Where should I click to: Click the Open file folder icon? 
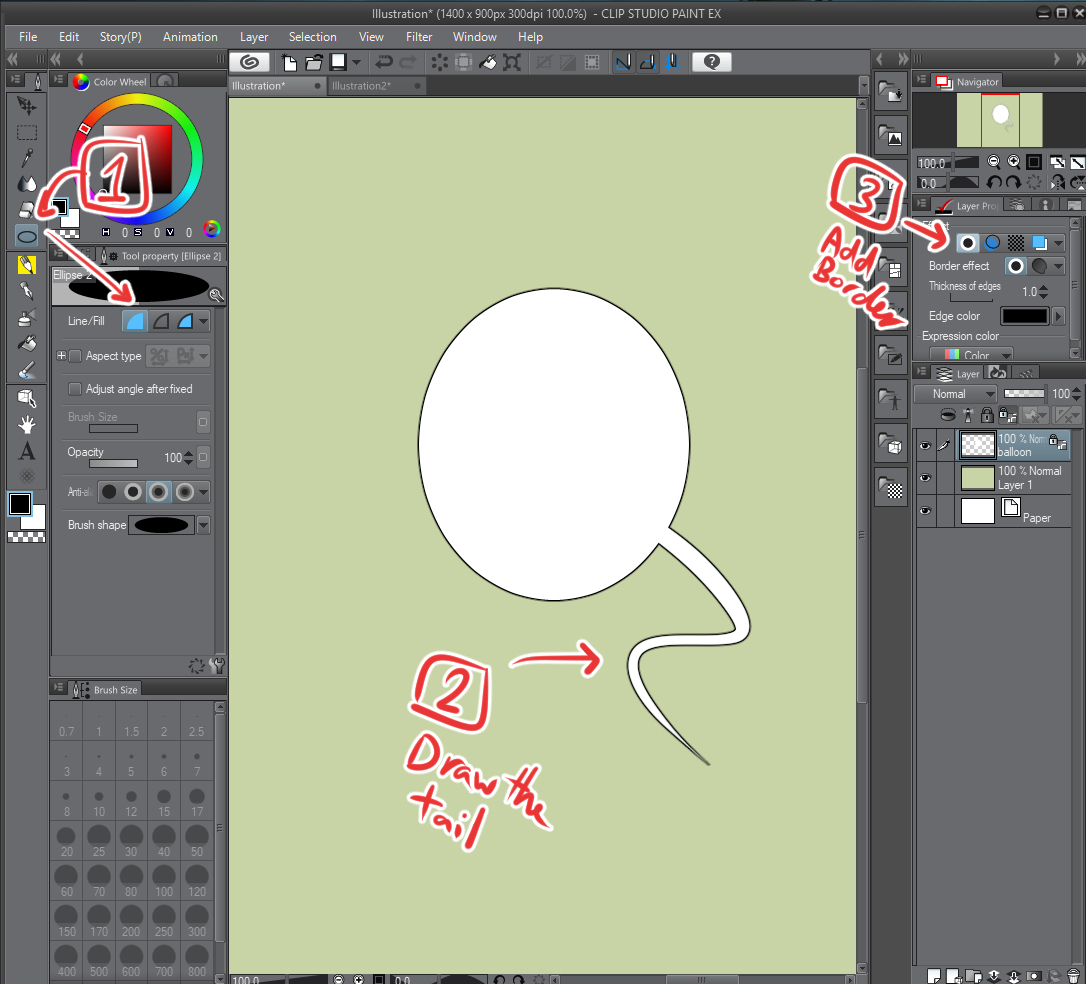pyautogui.click(x=314, y=62)
